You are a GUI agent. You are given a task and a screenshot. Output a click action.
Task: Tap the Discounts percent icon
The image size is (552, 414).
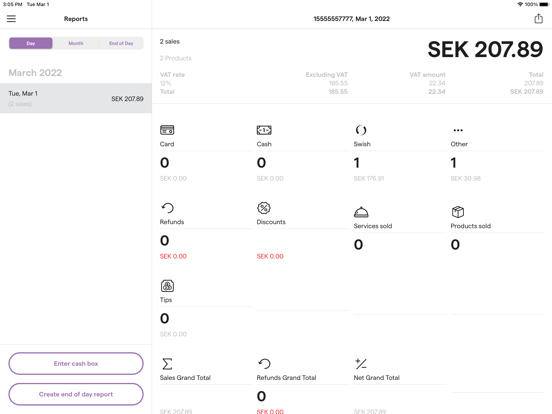[264, 208]
